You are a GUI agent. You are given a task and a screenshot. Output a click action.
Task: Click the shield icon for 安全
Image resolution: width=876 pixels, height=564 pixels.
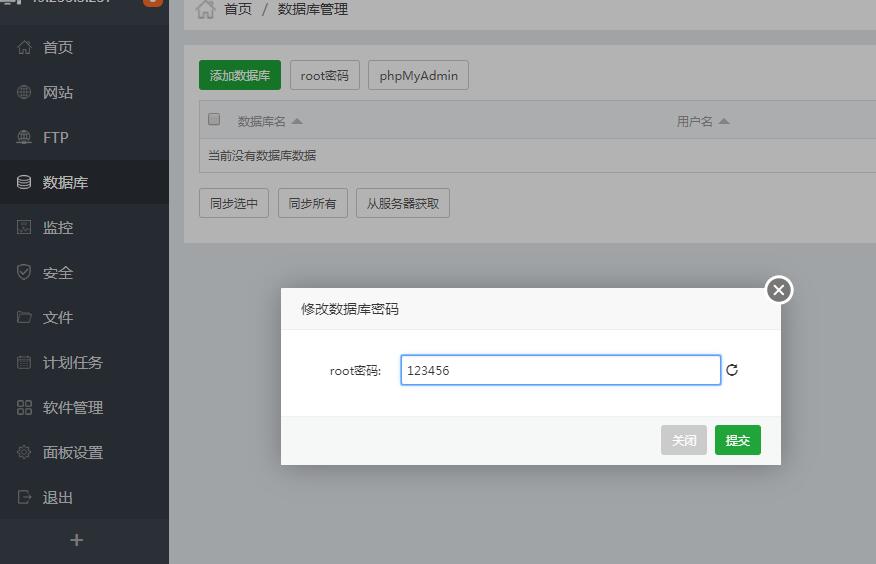point(24,272)
